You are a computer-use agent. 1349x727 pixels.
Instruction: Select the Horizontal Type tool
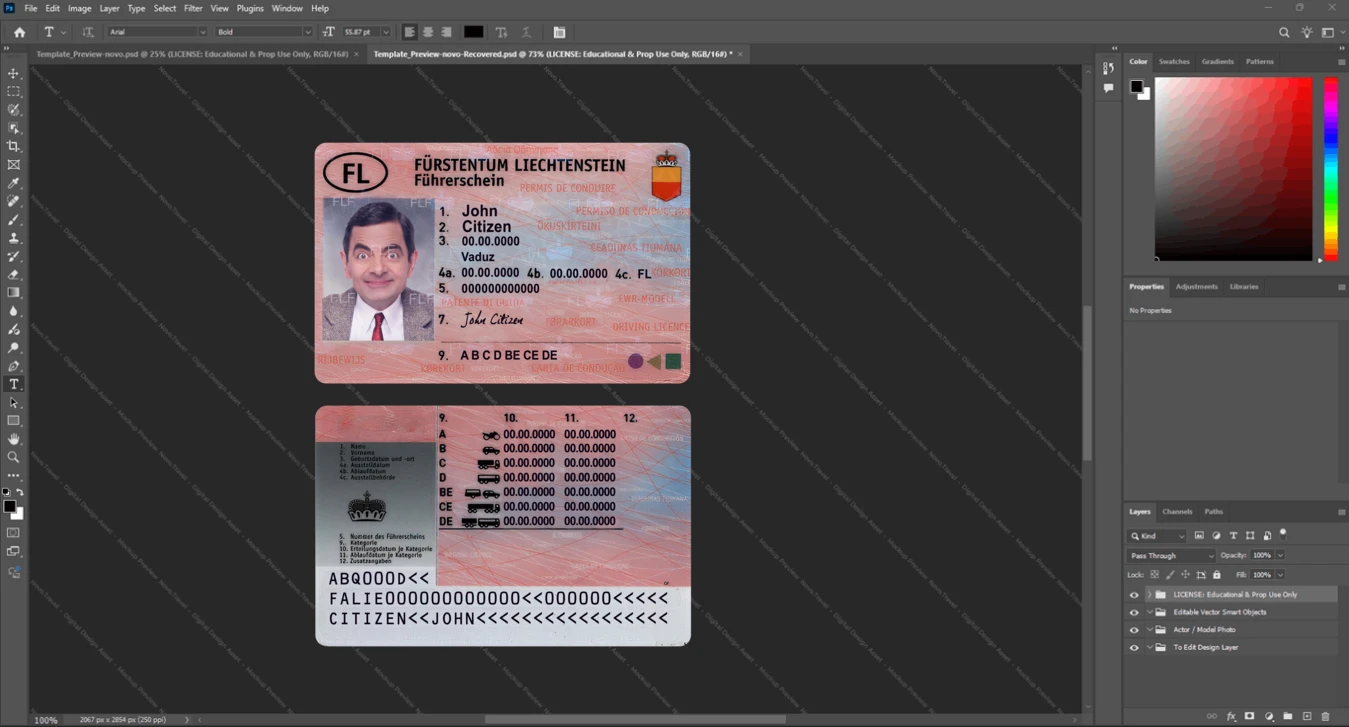pyautogui.click(x=14, y=384)
